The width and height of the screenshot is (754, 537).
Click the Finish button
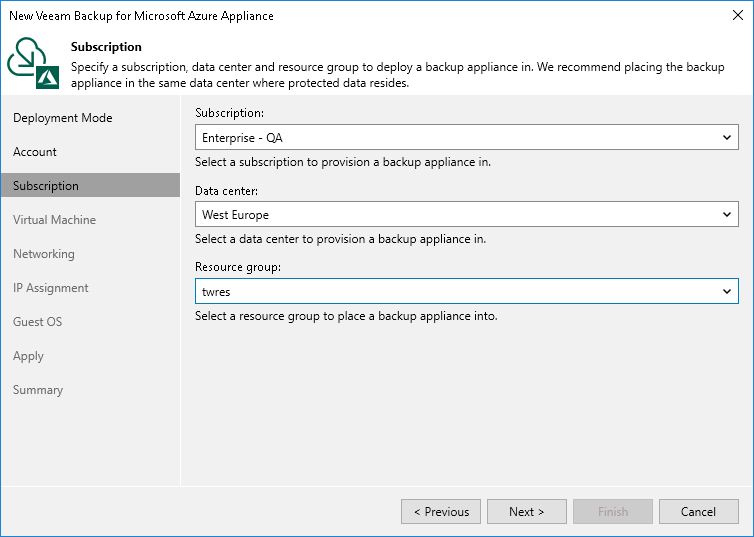[x=613, y=512]
